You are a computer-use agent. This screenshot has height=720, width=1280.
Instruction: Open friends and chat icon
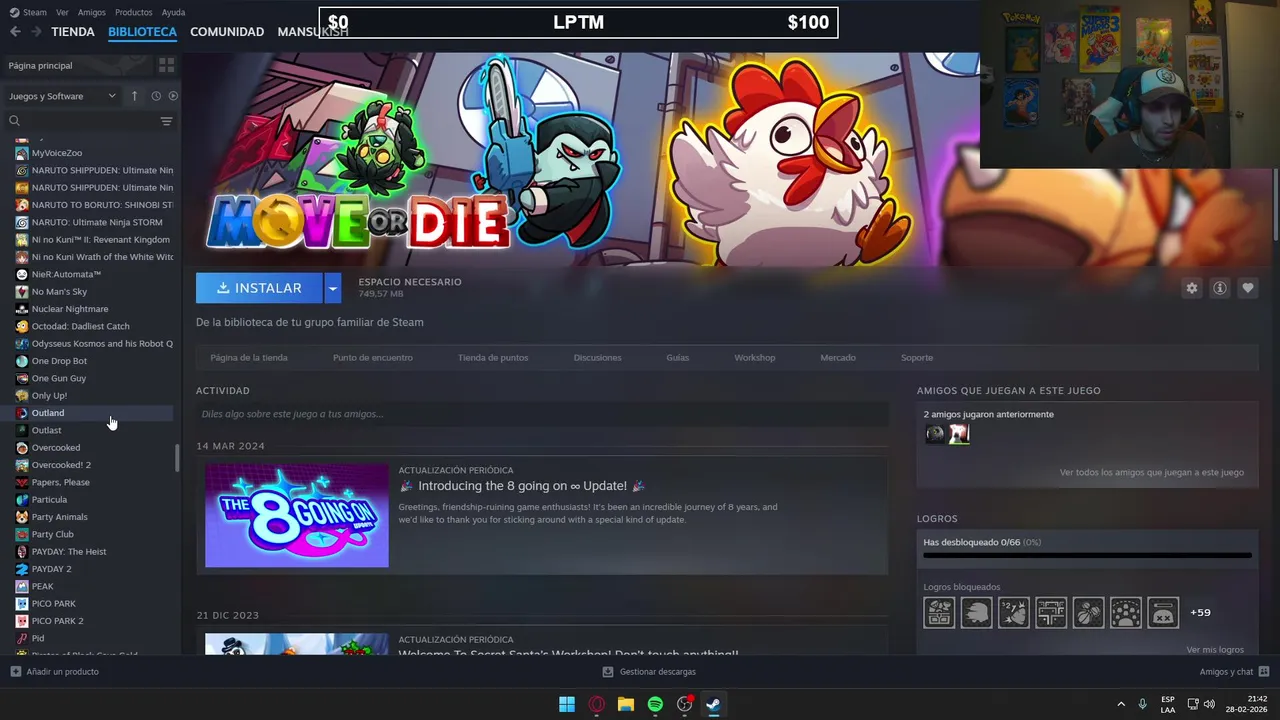(1264, 672)
